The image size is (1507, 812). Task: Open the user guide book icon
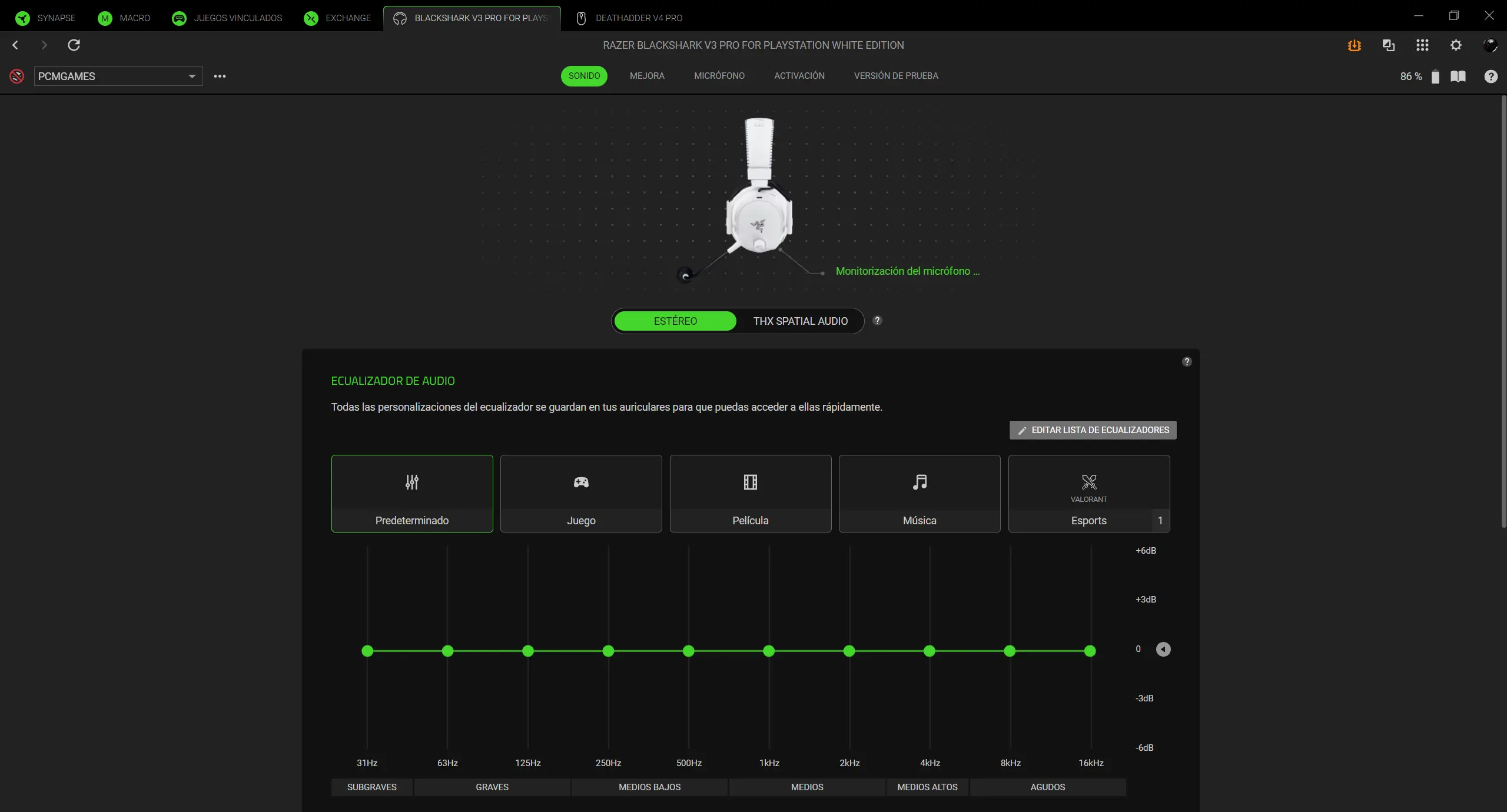[1458, 76]
